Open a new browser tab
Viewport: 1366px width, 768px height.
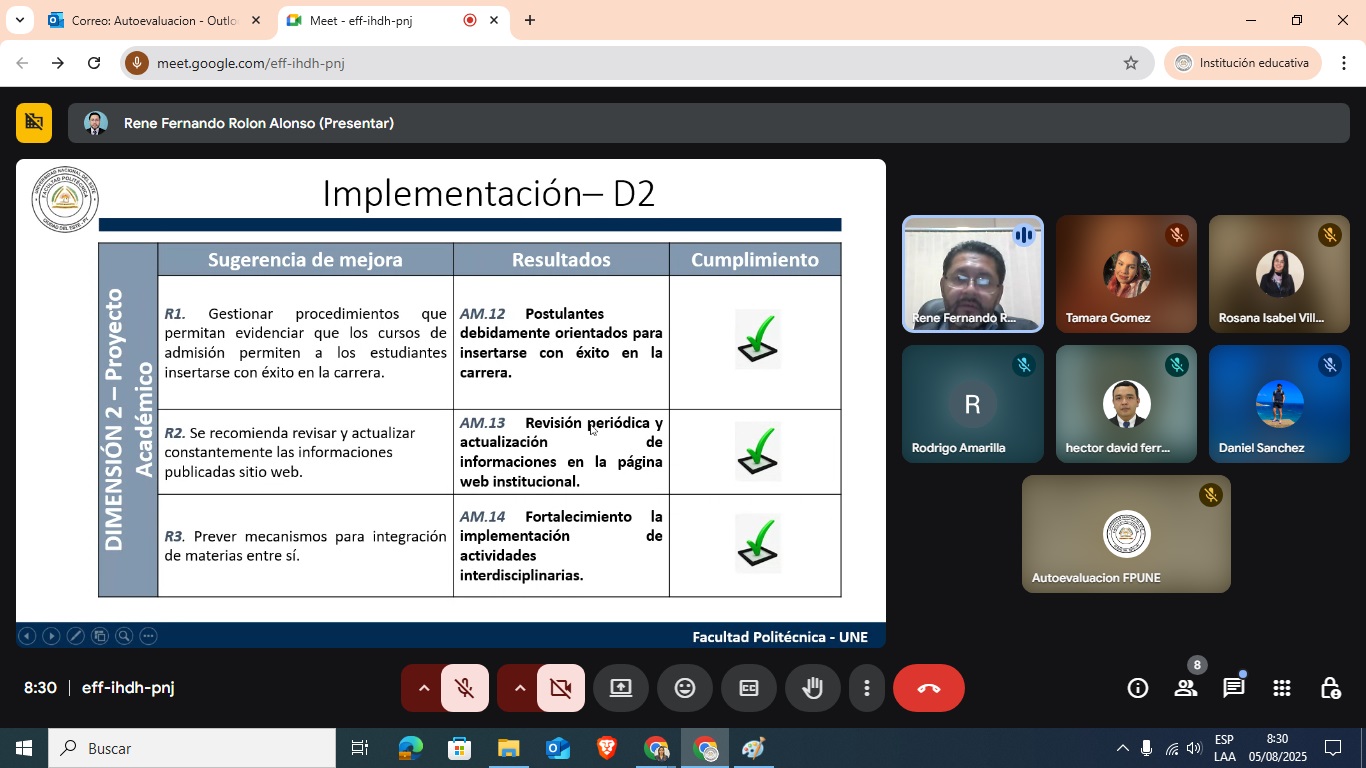pyautogui.click(x=530, y=20)
